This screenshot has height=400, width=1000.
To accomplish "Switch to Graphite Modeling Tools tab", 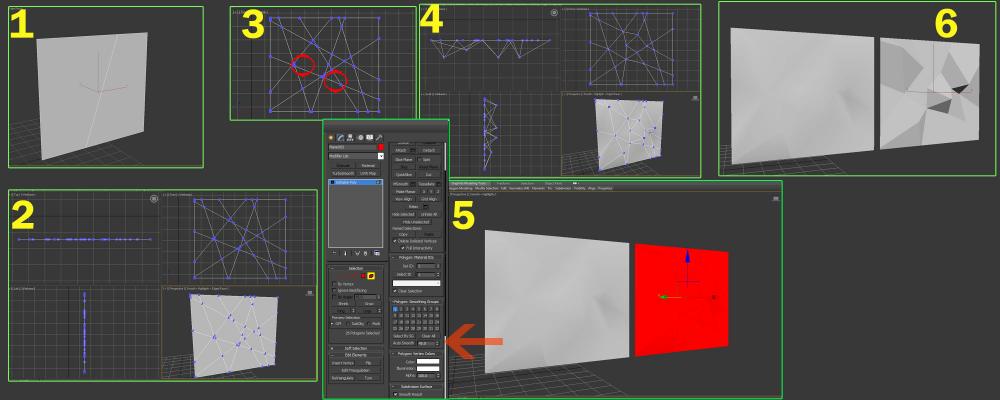I will (468, 184).
